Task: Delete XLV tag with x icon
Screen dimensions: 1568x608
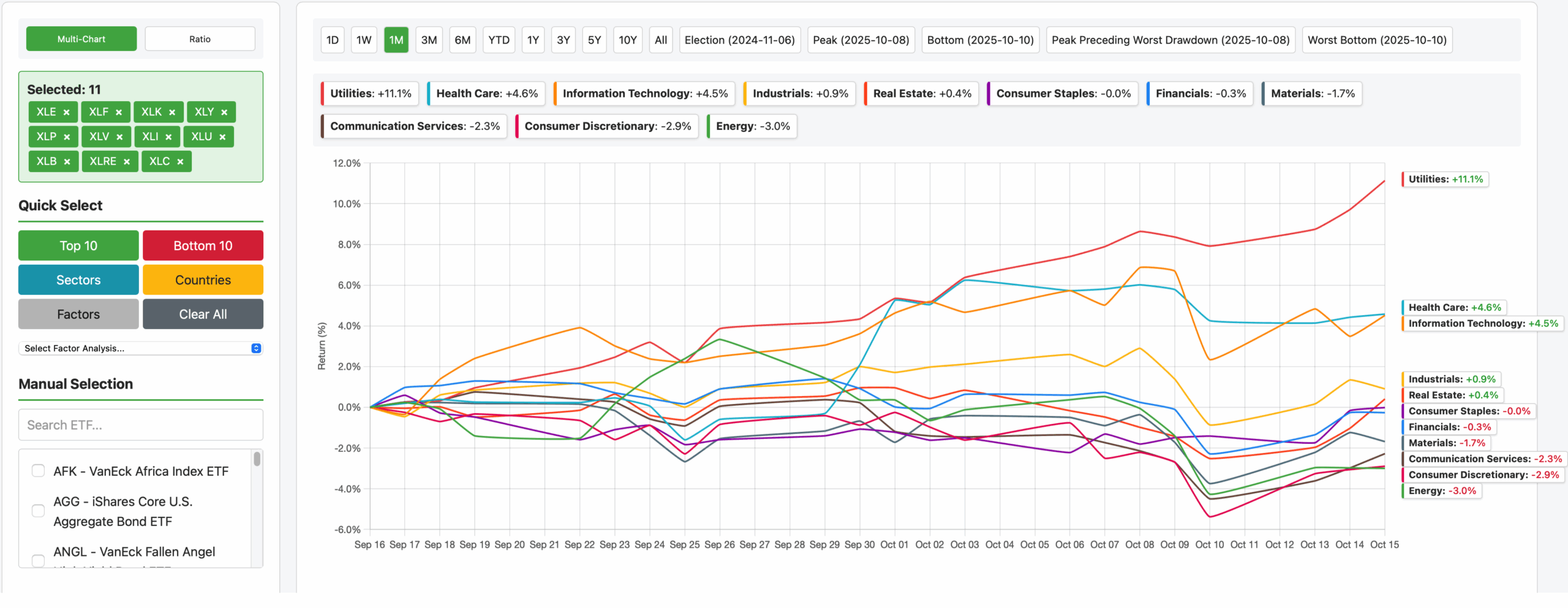Action: (x=119, y=137)
